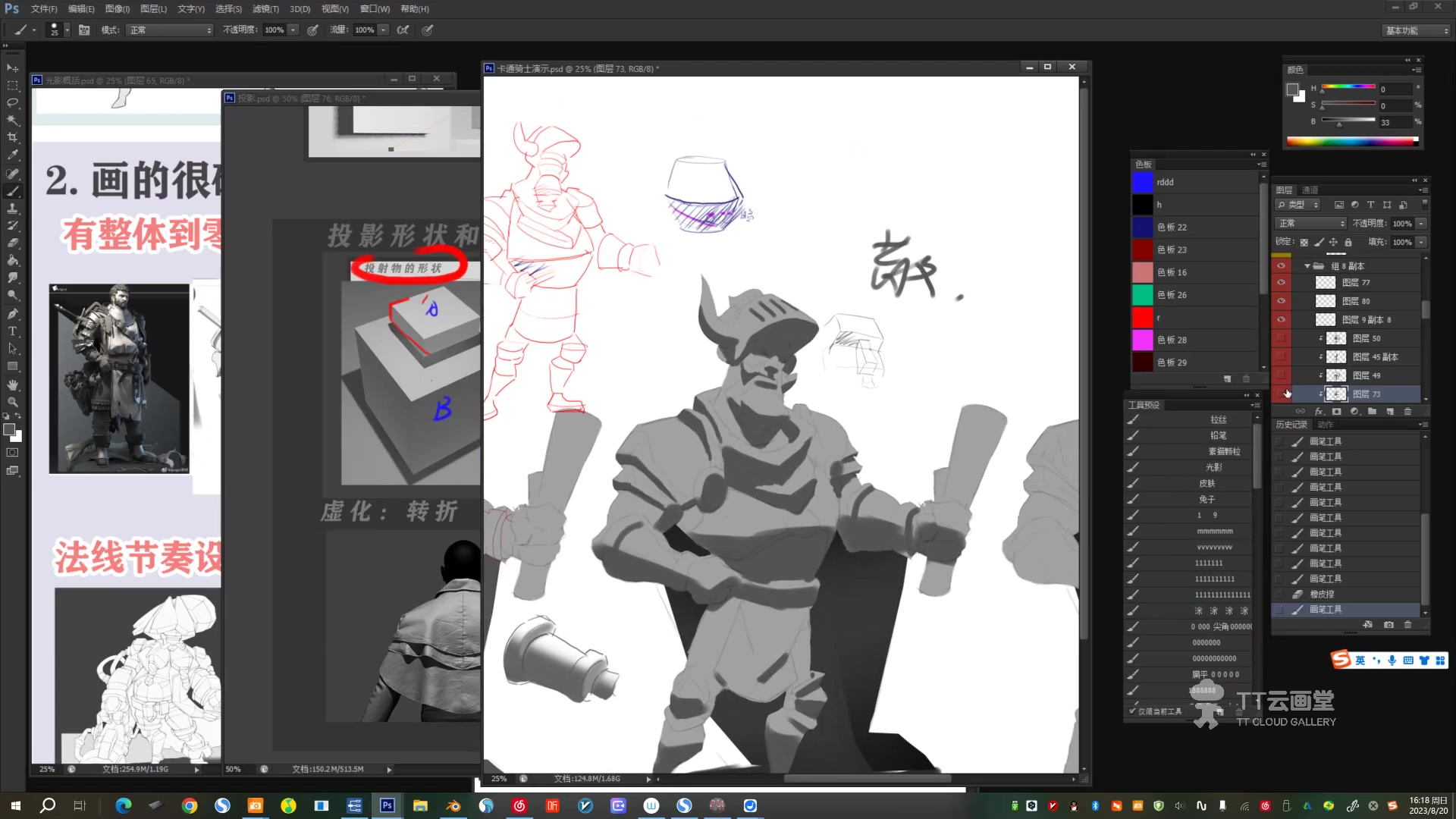Select the Dodge tool

click(x=13, y=296)
